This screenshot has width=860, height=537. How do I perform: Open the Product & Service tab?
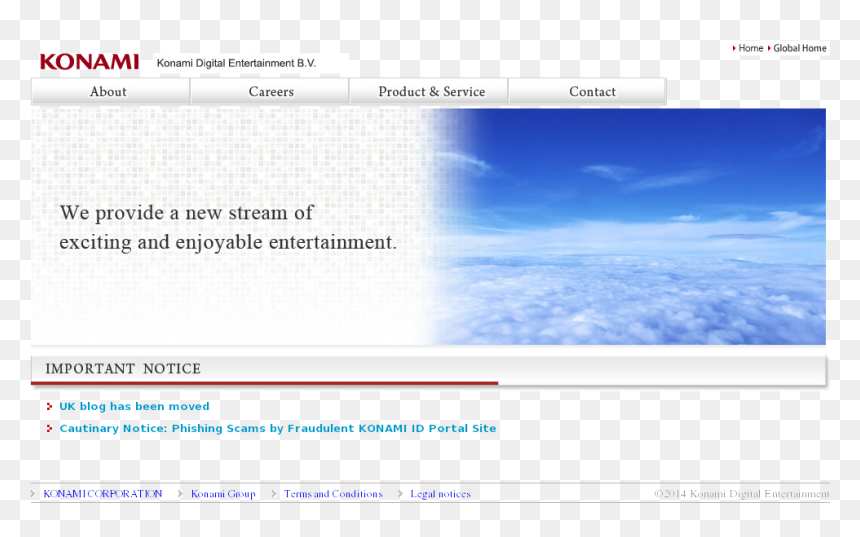tap(428, 92)
